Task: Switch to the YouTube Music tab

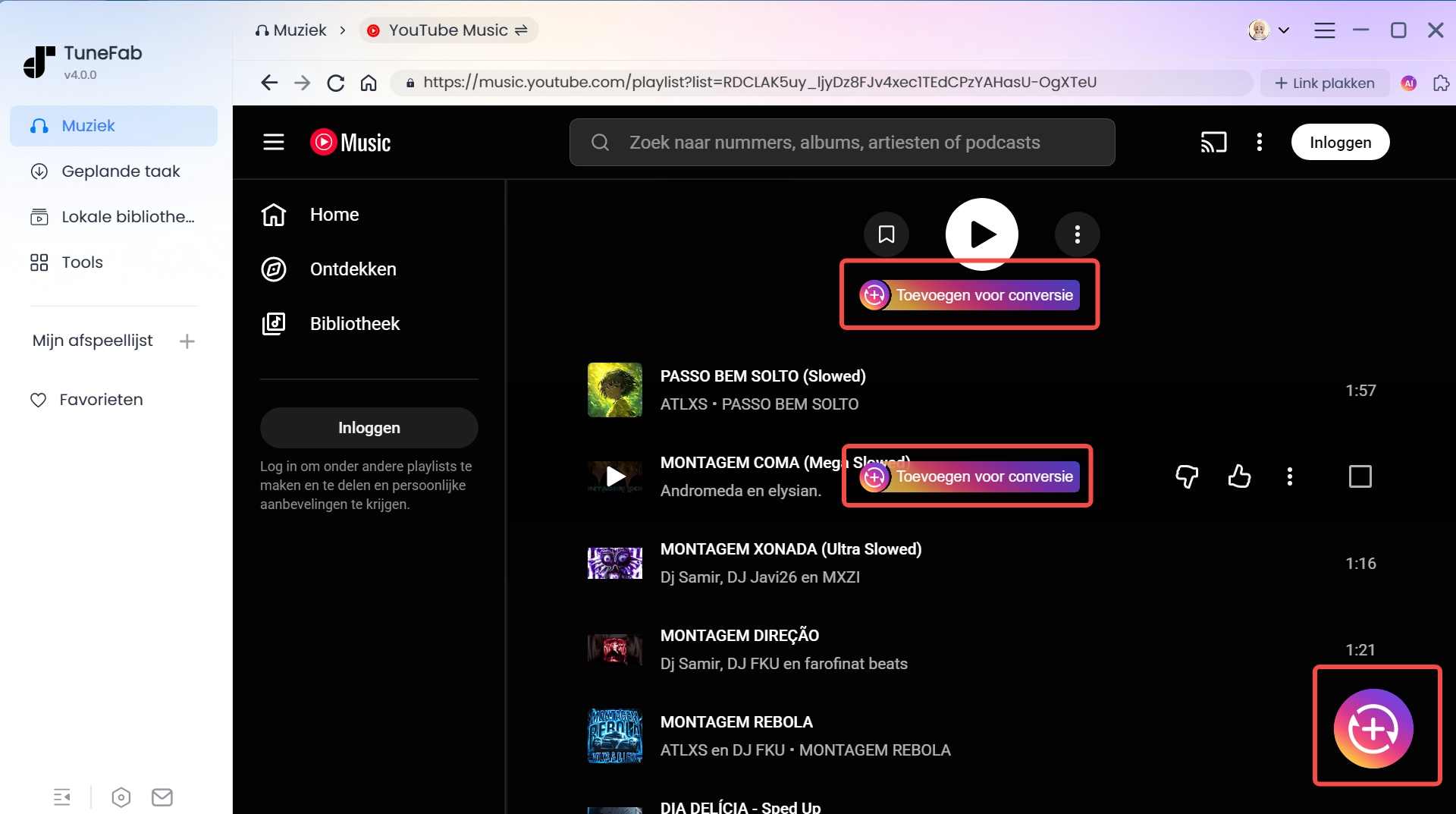Action: (448, 30)
